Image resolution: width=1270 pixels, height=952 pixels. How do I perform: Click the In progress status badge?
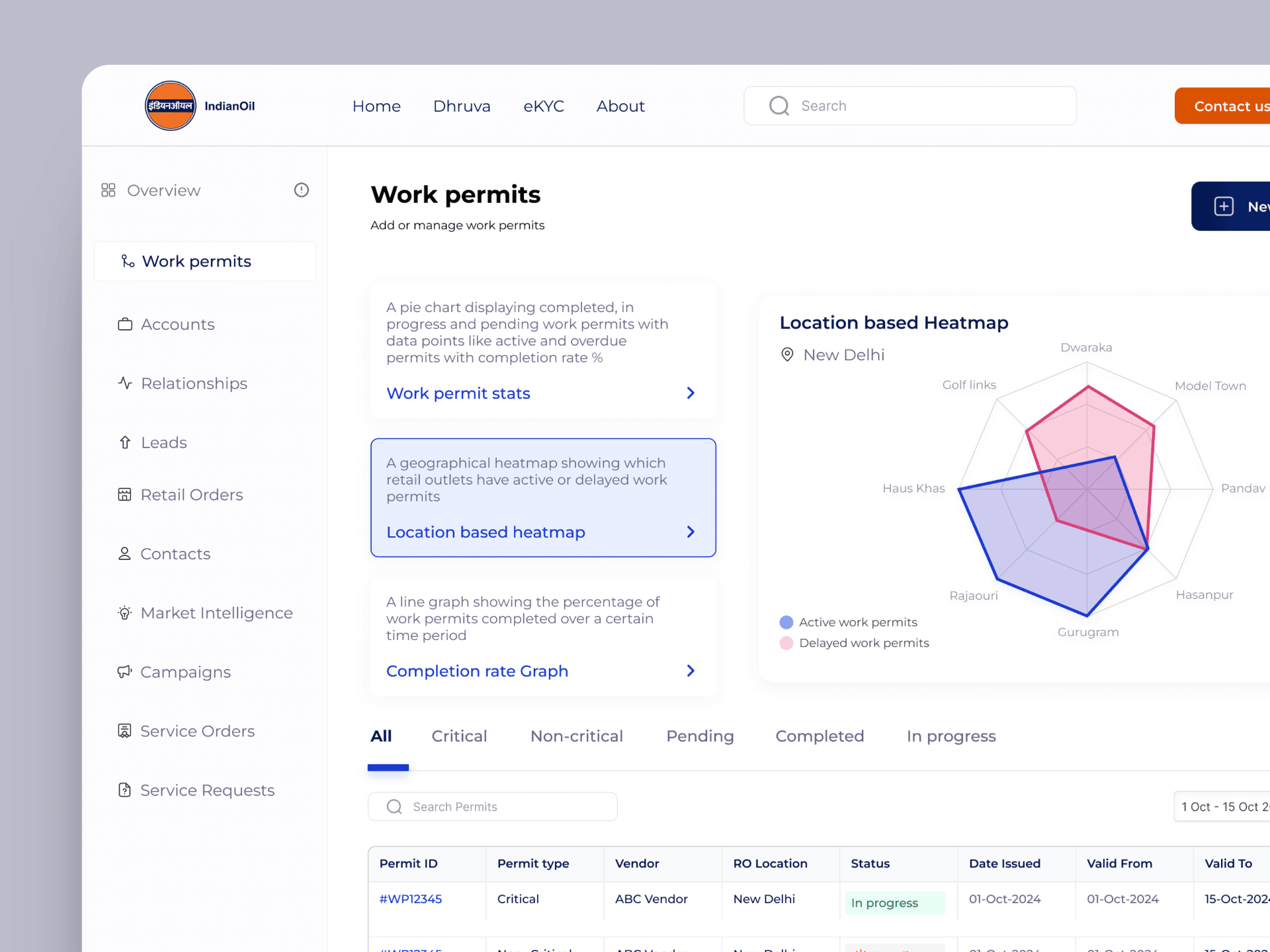coord(895,903)
